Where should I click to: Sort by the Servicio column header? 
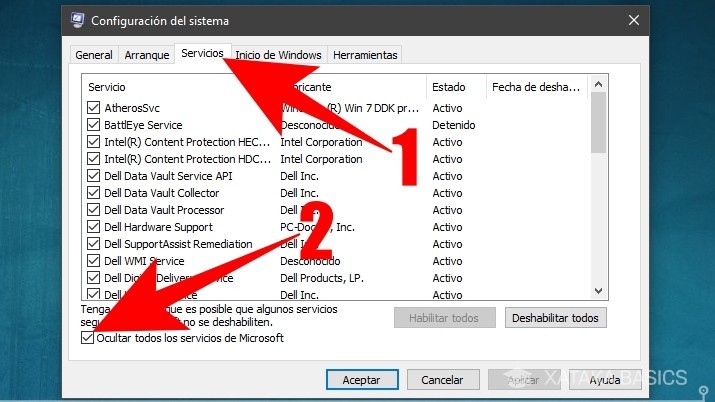coord(107,87)
